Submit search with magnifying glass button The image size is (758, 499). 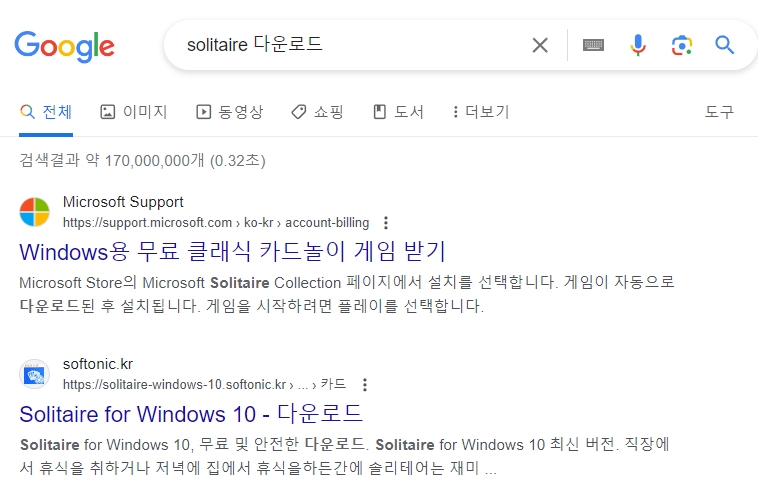point(725,45)
